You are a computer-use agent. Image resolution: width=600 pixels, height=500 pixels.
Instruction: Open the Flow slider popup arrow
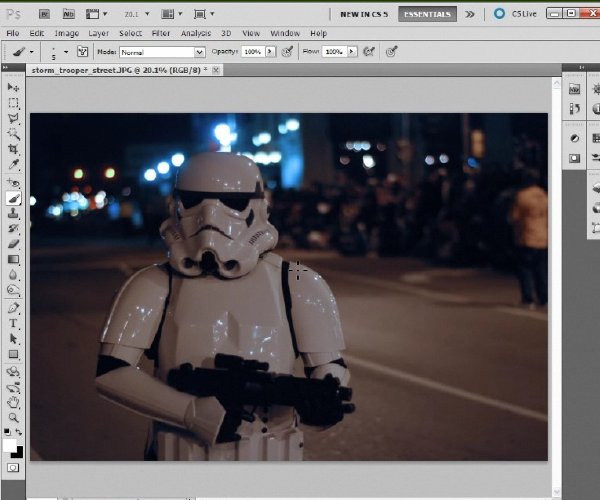(x=352, y=51)
